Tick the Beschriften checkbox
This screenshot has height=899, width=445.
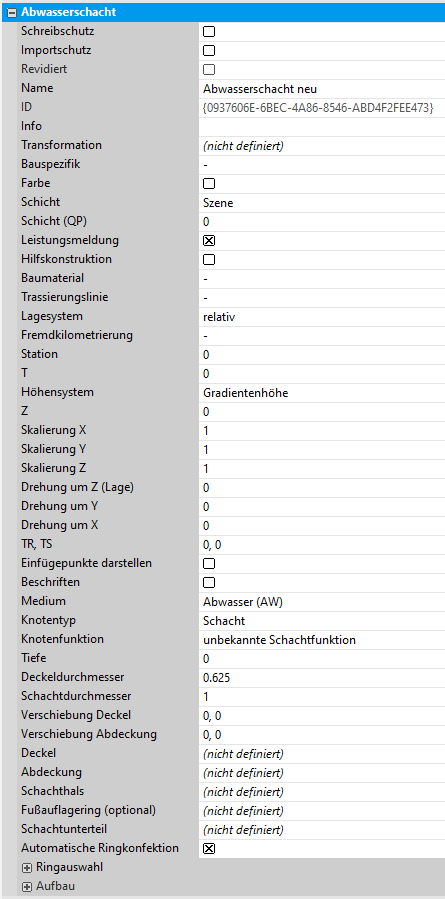(x=209, y=583)
